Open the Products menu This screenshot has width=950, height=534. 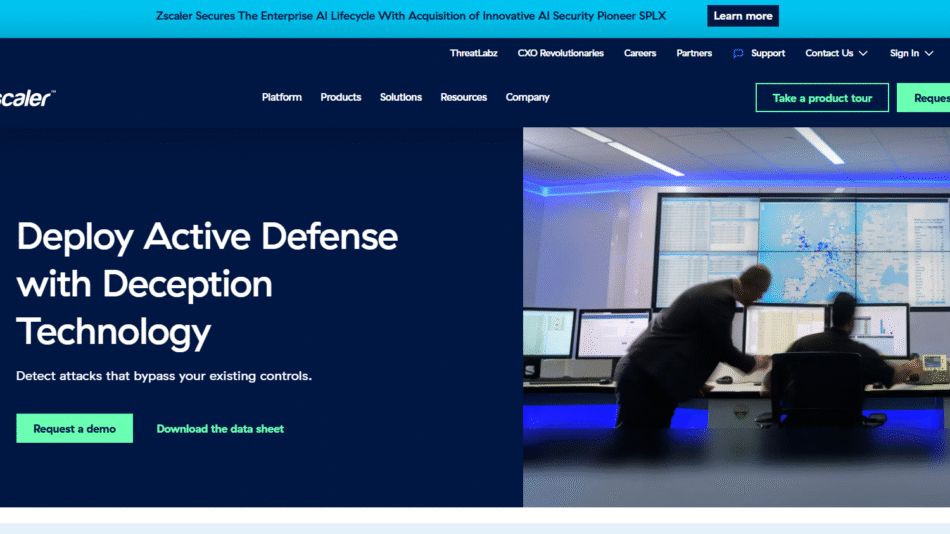click(340, 97)
